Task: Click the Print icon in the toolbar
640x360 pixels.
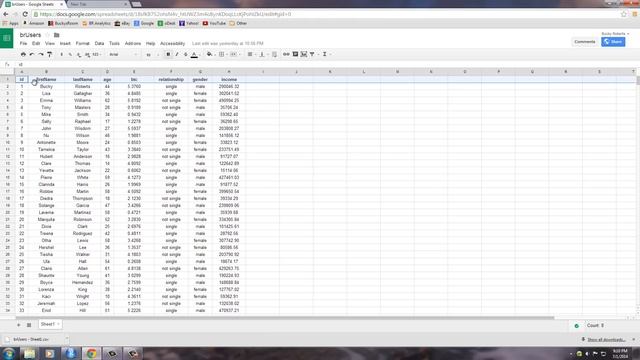Action: click(x=23, y=54)
